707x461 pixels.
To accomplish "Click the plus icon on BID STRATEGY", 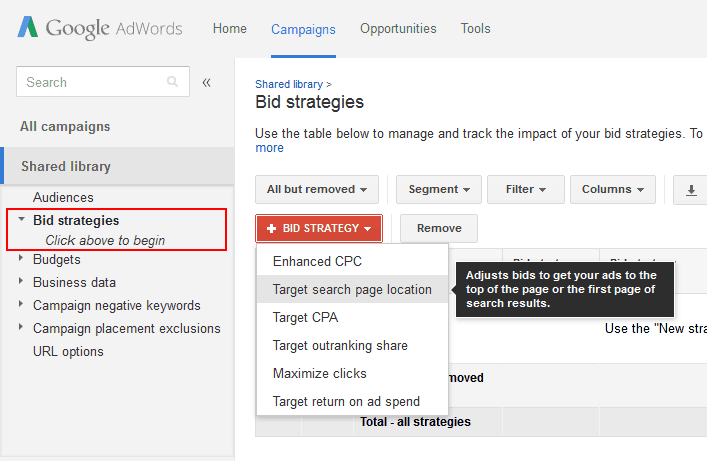I will click(271, 229).
